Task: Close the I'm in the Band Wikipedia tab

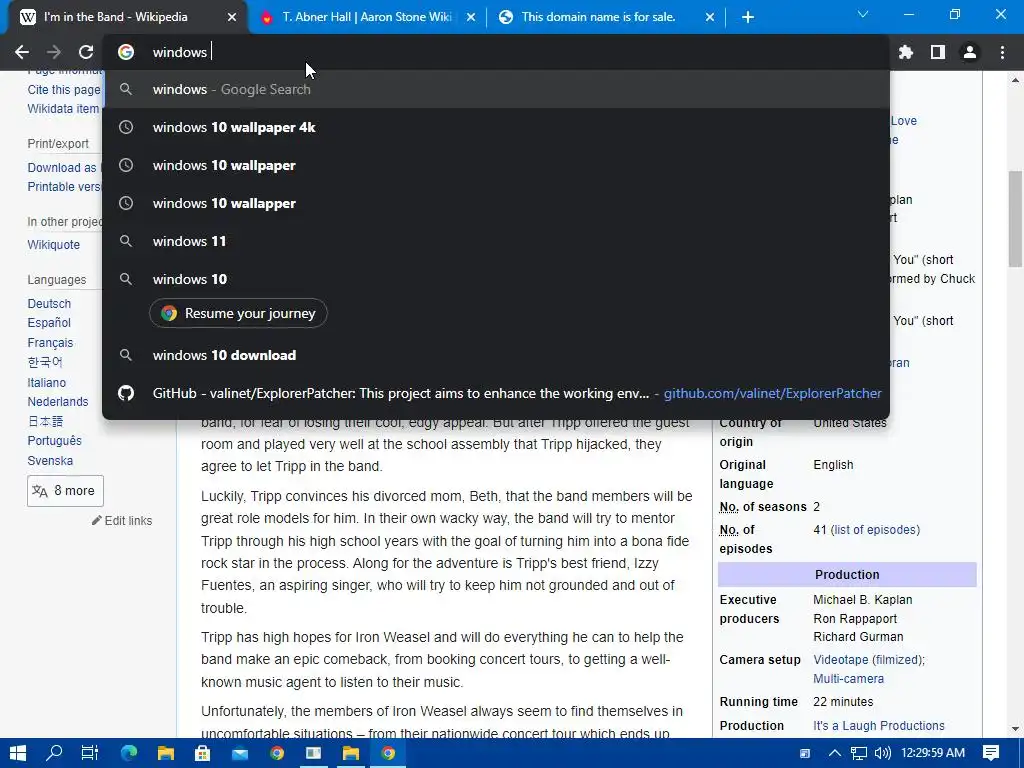Action: [x=232, y=17]
